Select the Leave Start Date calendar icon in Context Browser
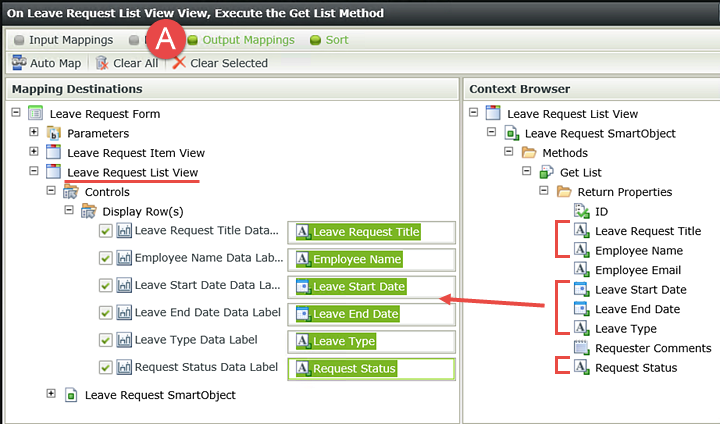This screenshot has width=720, height=424. [581, 289]
